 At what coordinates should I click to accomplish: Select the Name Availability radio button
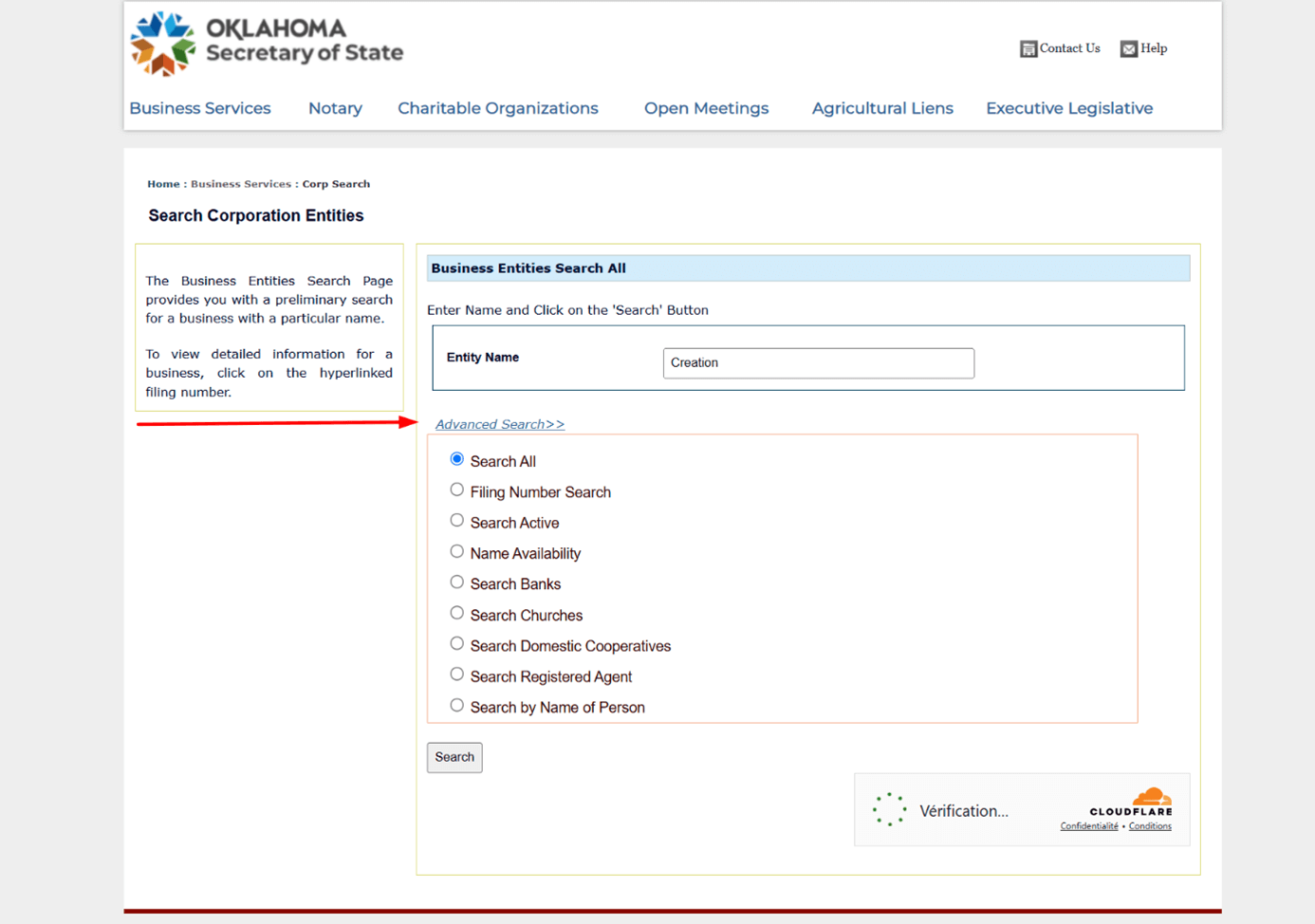point(457,551)
